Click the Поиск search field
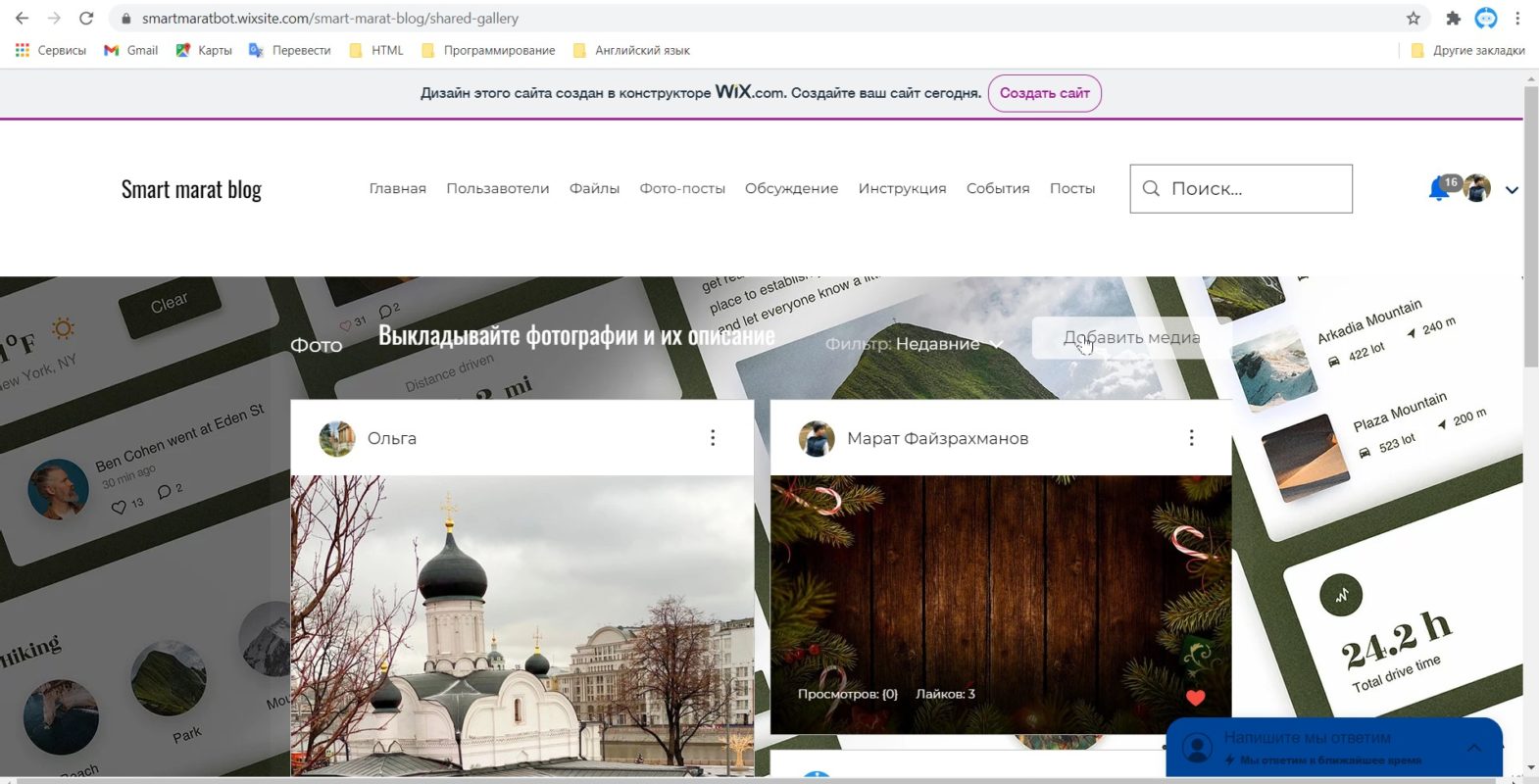Screen dimensions: 1539x784 pos(1241,188)
